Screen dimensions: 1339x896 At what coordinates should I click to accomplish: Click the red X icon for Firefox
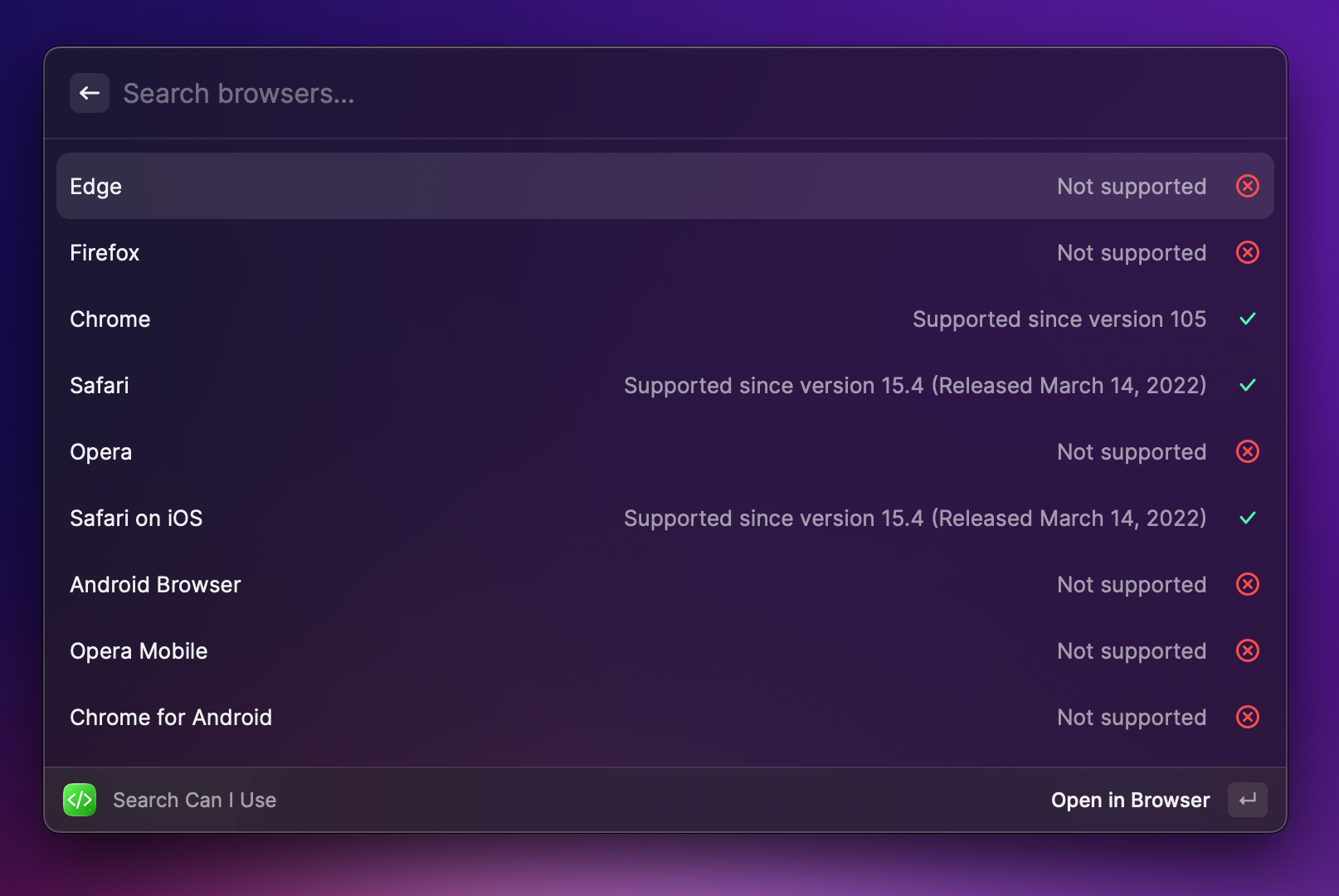pos(1247,252)
